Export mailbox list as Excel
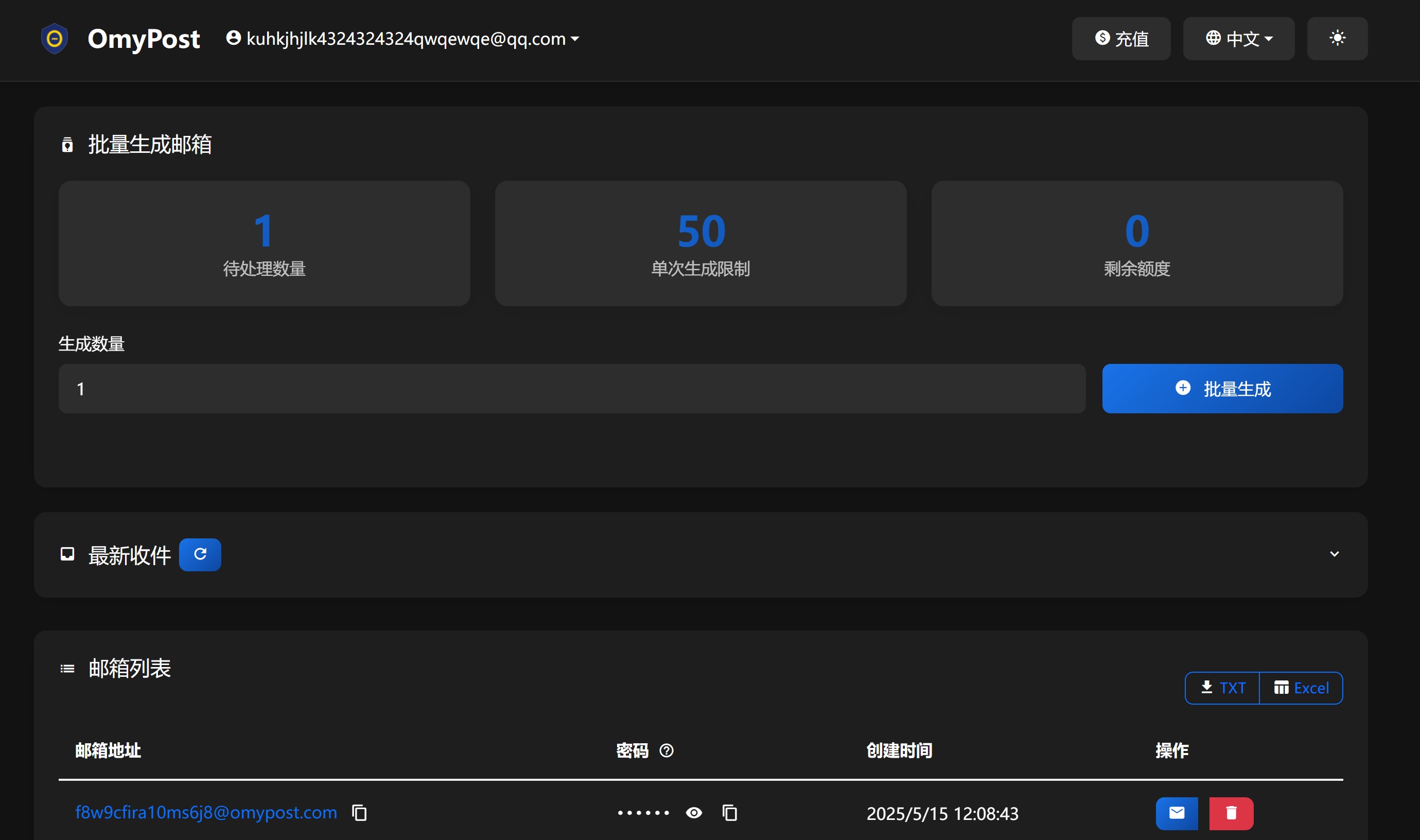The width and height of the screenshot is (1420, 840). 1301,688
